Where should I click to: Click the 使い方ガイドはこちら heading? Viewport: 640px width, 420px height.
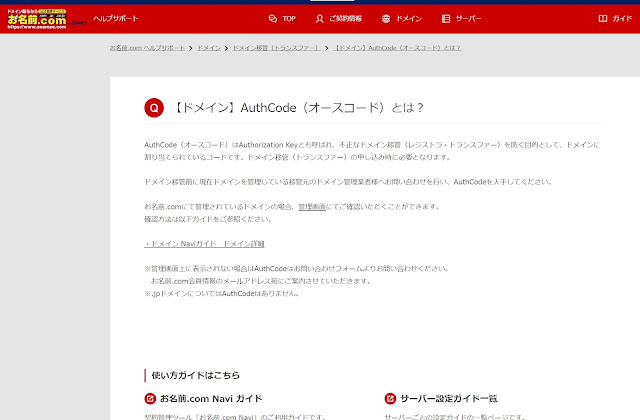click(x=196, y=376)
